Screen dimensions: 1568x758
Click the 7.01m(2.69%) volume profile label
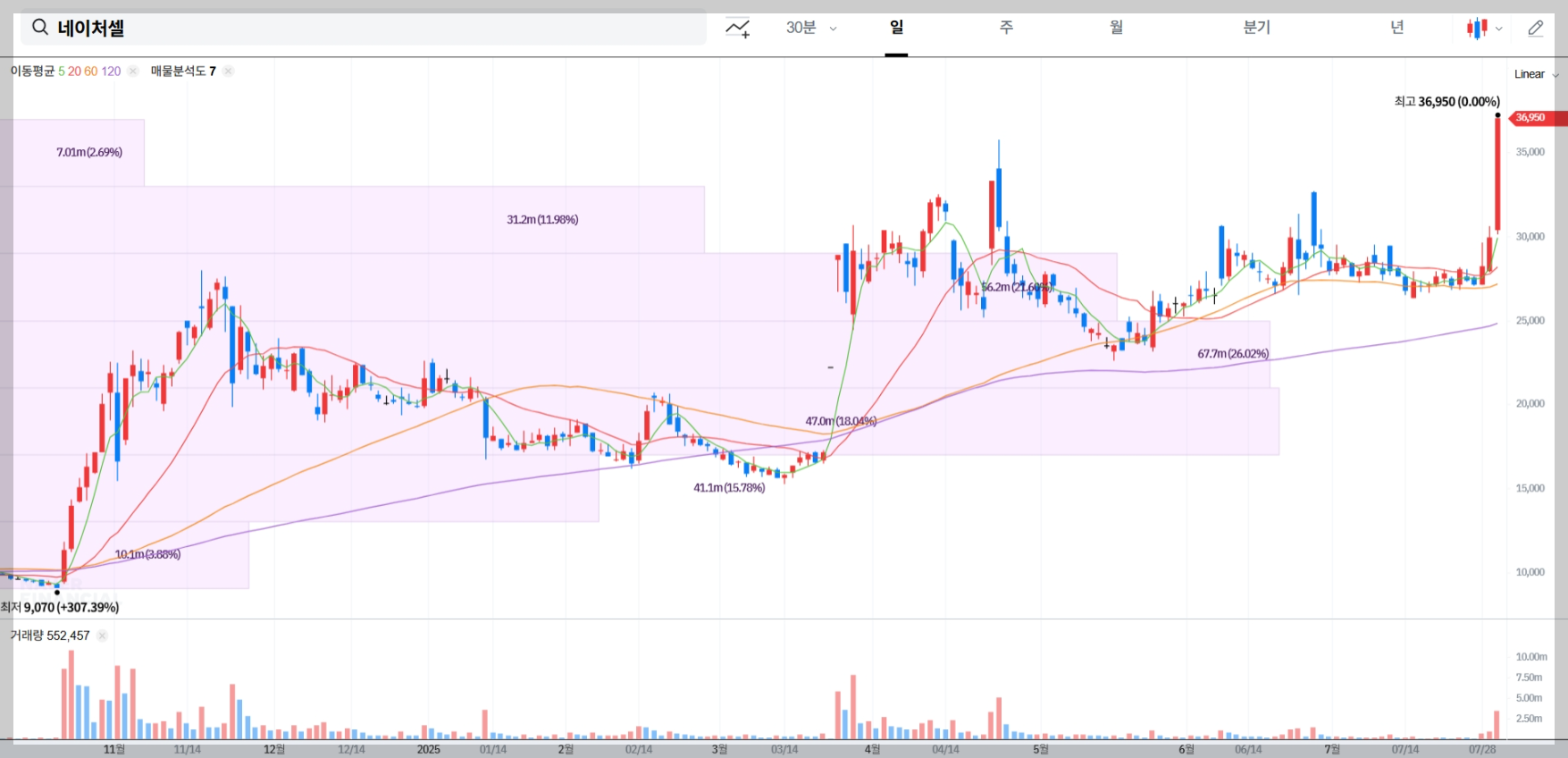click(89, 153)
